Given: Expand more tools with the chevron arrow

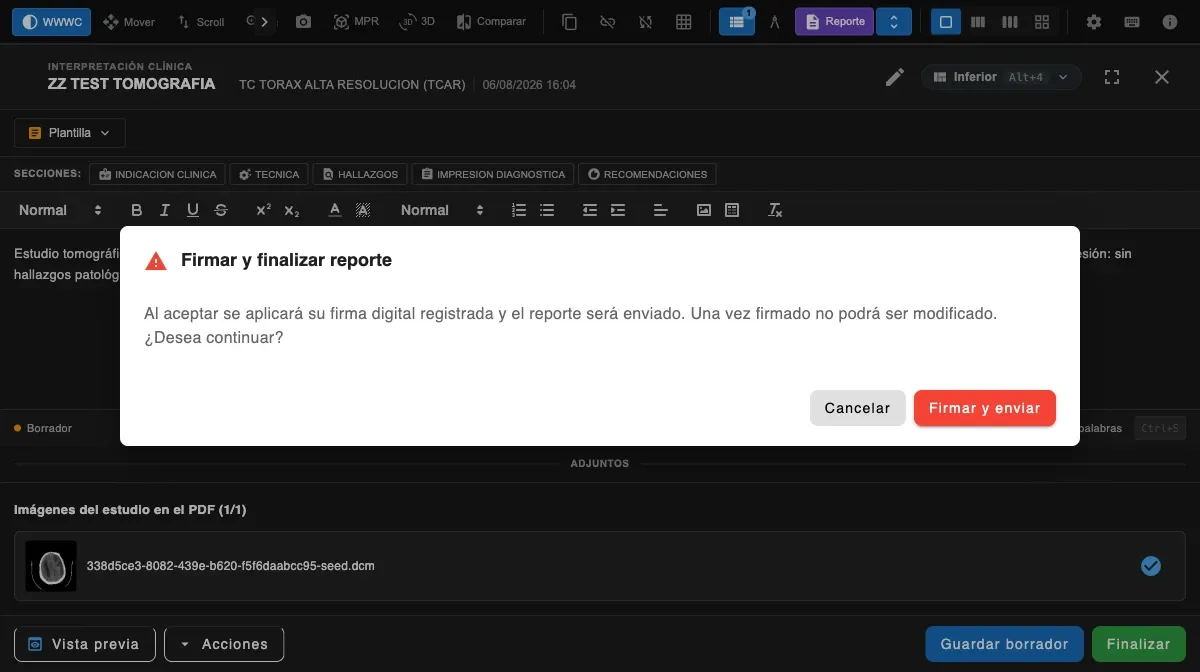Looking at the screenshot, I should (x=264, y=21).
